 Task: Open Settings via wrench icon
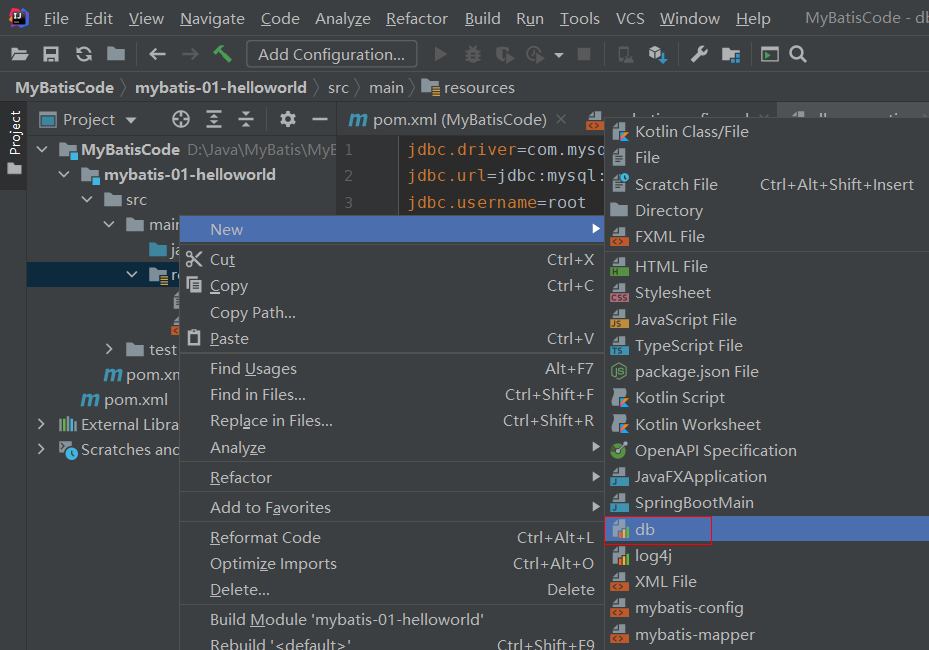click(699, 55)
